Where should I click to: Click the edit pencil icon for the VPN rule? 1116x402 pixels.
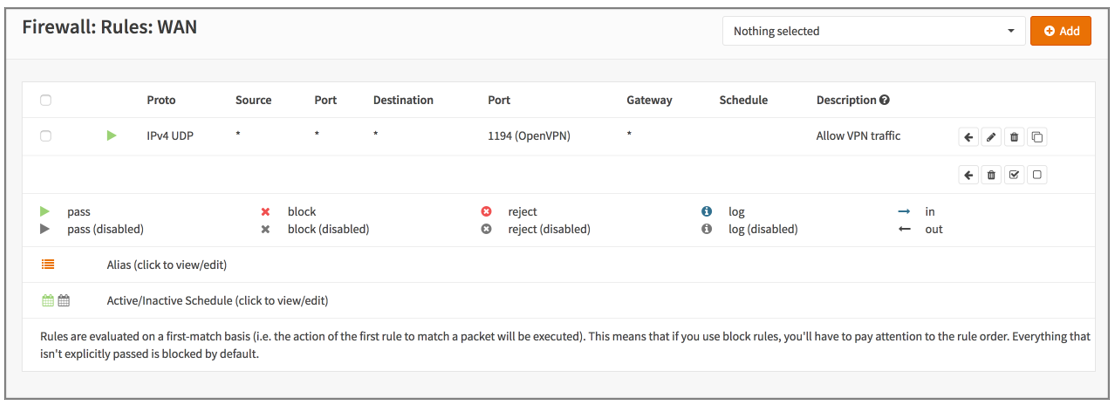coord(991,137)
